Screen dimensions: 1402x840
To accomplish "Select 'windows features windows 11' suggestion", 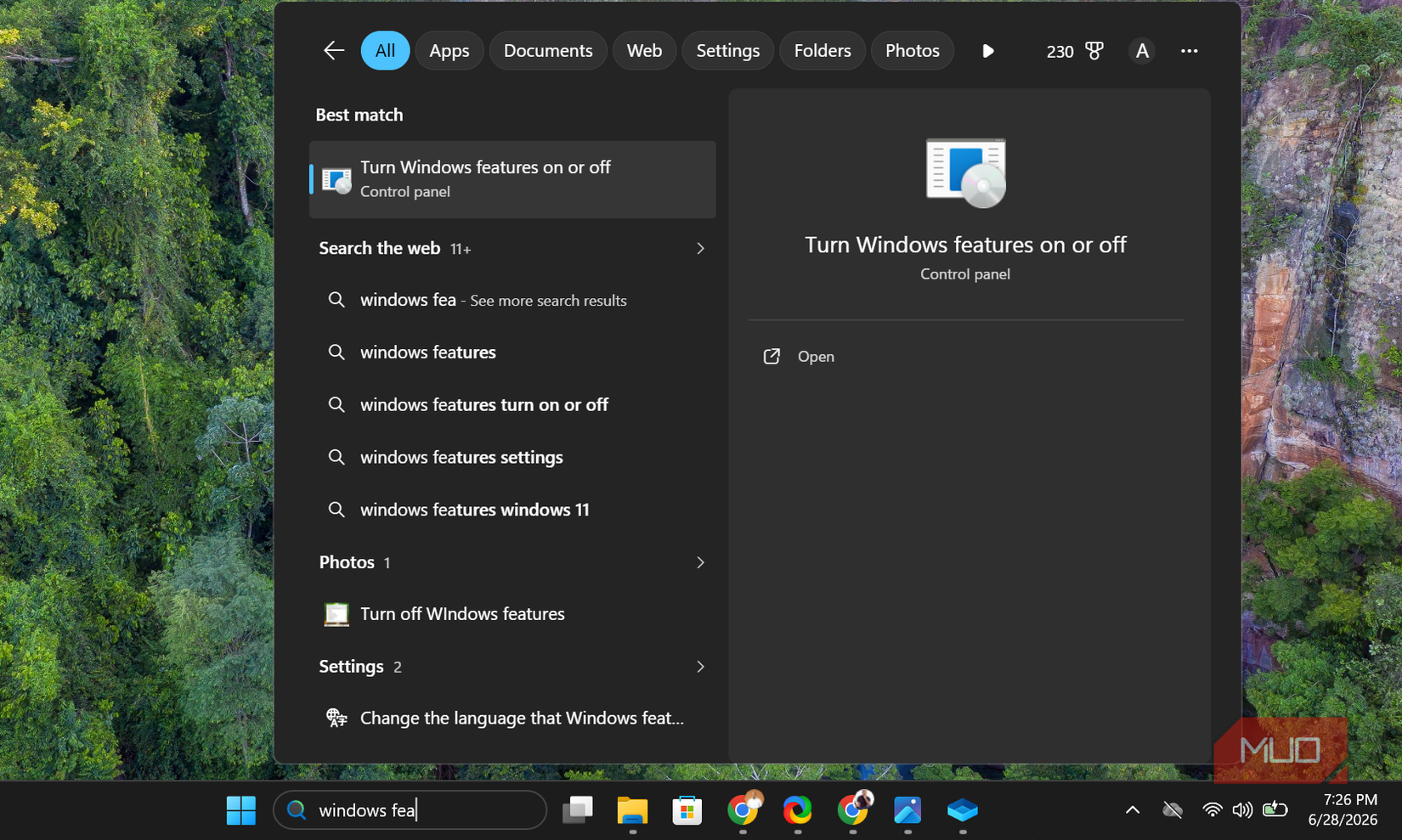I will pyautogui.click(x=512, y=510).
